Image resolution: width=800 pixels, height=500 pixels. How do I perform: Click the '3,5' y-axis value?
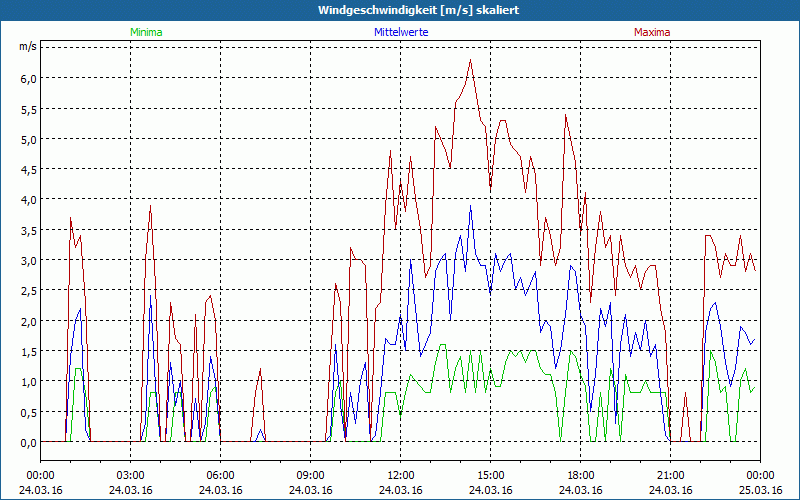(29, 231)
